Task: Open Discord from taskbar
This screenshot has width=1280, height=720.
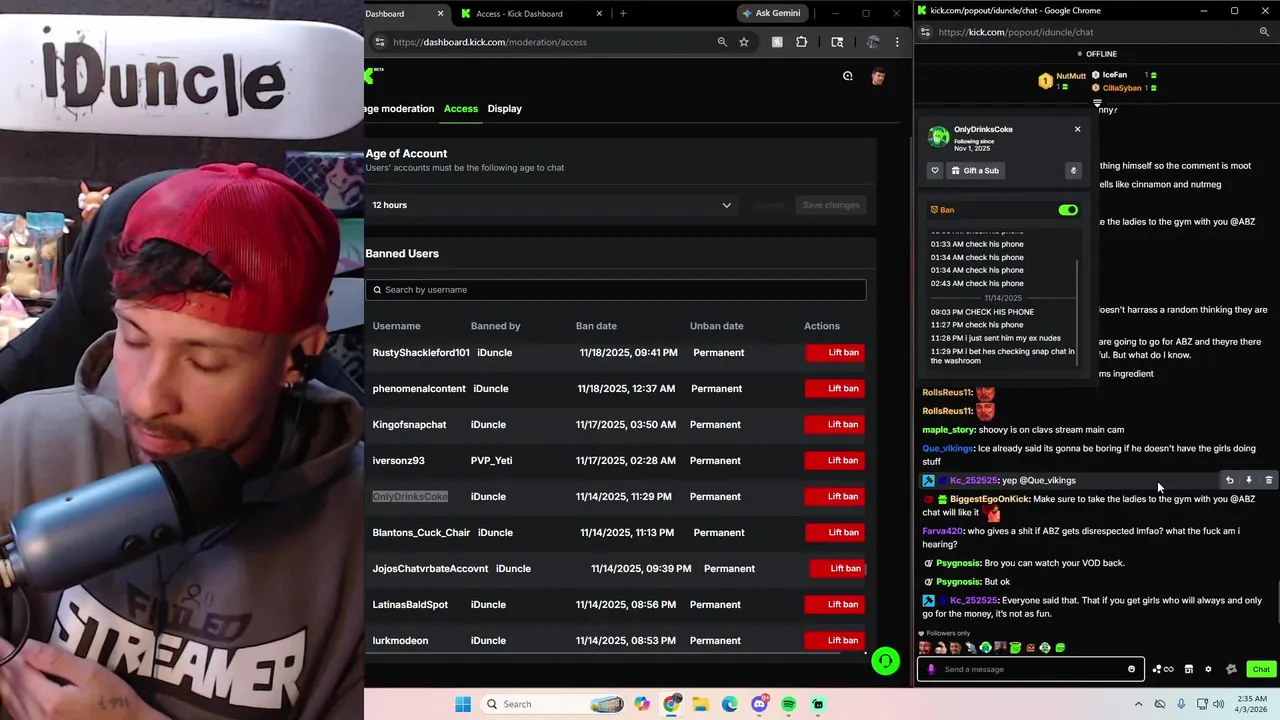Action: (x=759, y=704)
